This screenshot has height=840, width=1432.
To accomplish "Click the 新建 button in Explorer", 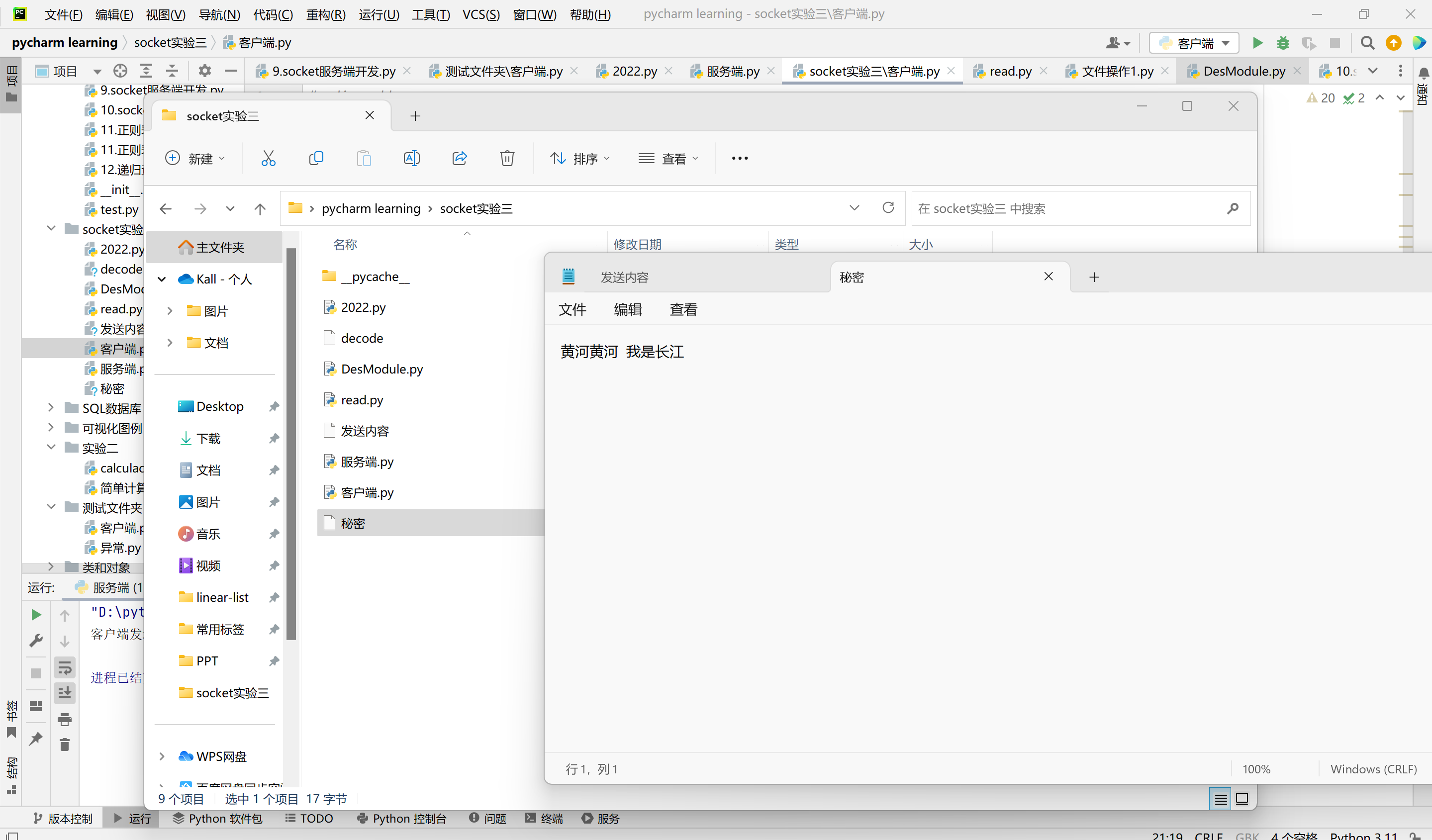I will [195, 159].
